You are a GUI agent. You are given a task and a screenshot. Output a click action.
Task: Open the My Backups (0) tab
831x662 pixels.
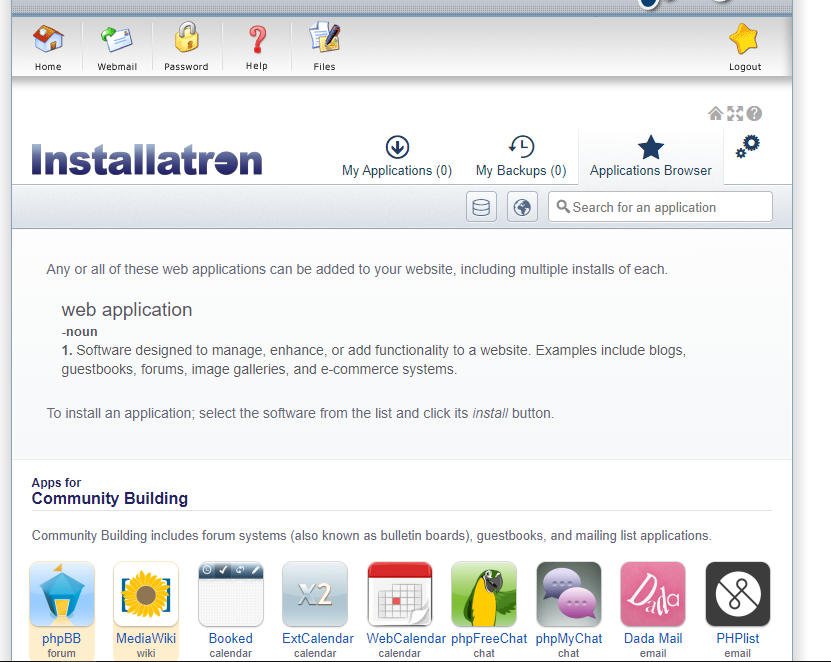click(x=521, y=156)
